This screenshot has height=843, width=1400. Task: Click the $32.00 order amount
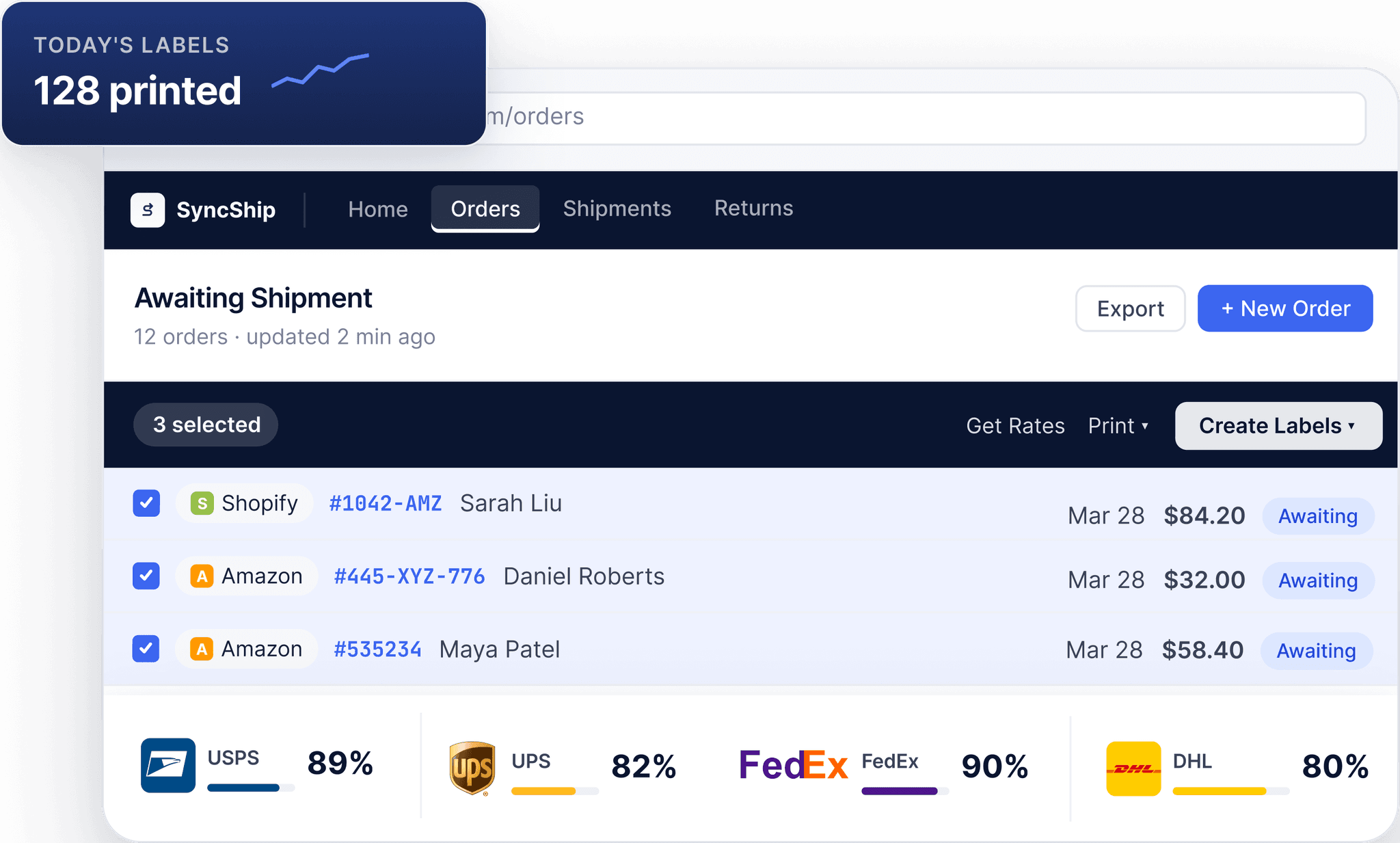[1204, 580]
